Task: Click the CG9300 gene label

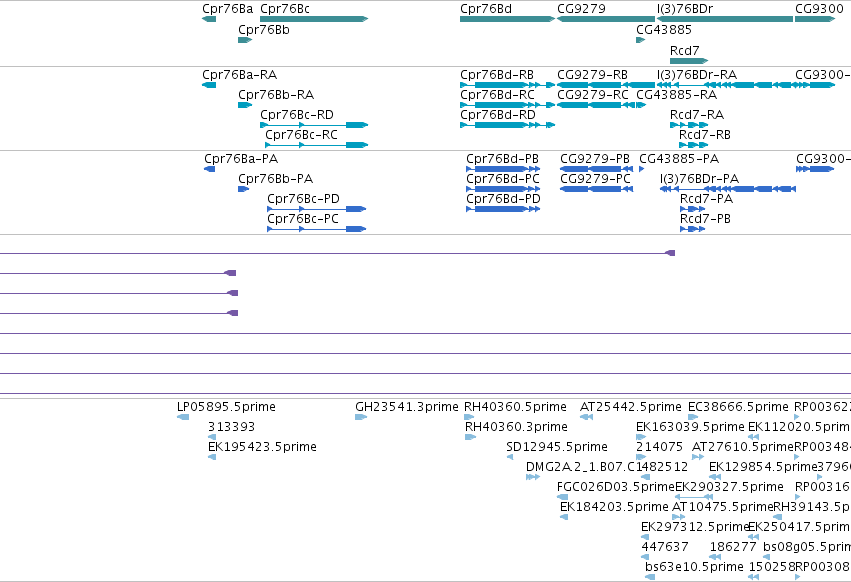Action: (819, 9)
